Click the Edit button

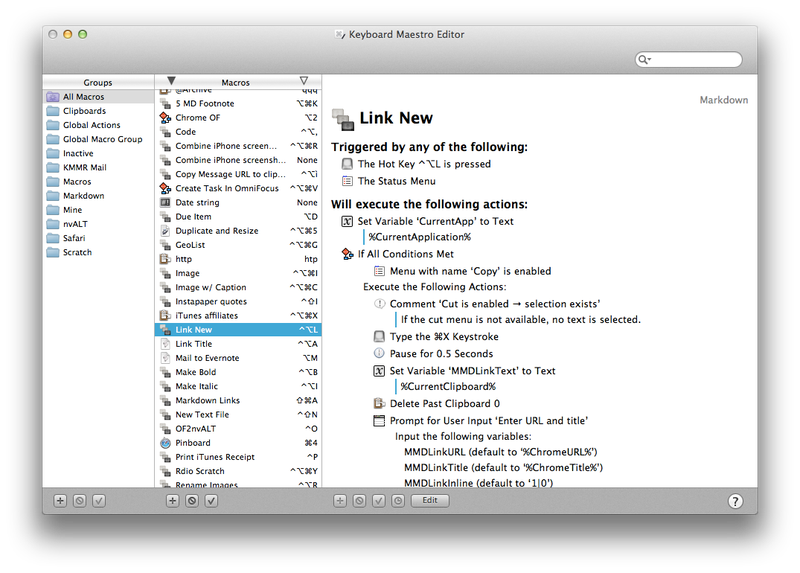(430, 501)
